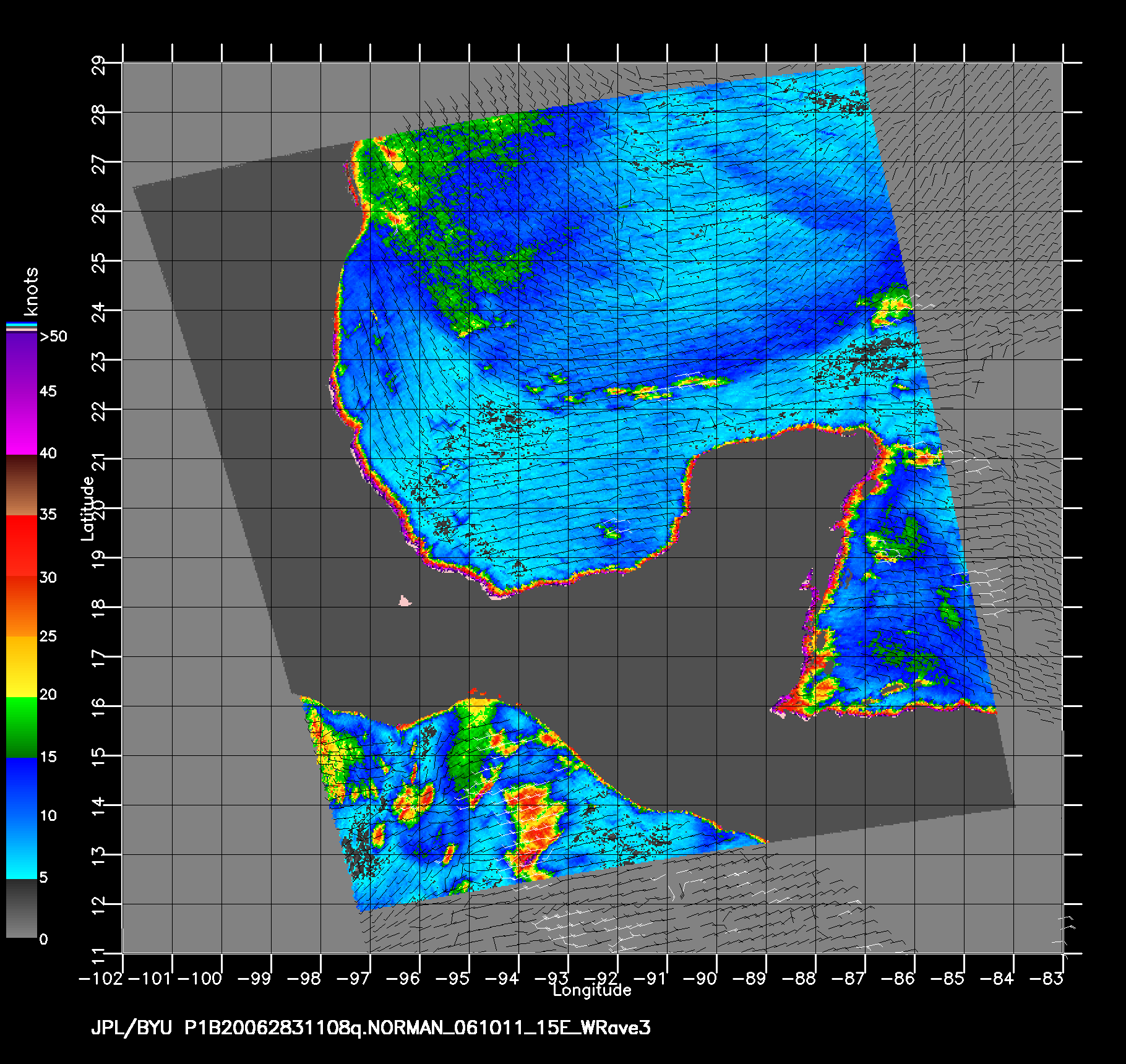
Task: Click the latitude axis label '14'
Action: pyautogui.click(x=100, y=806)
